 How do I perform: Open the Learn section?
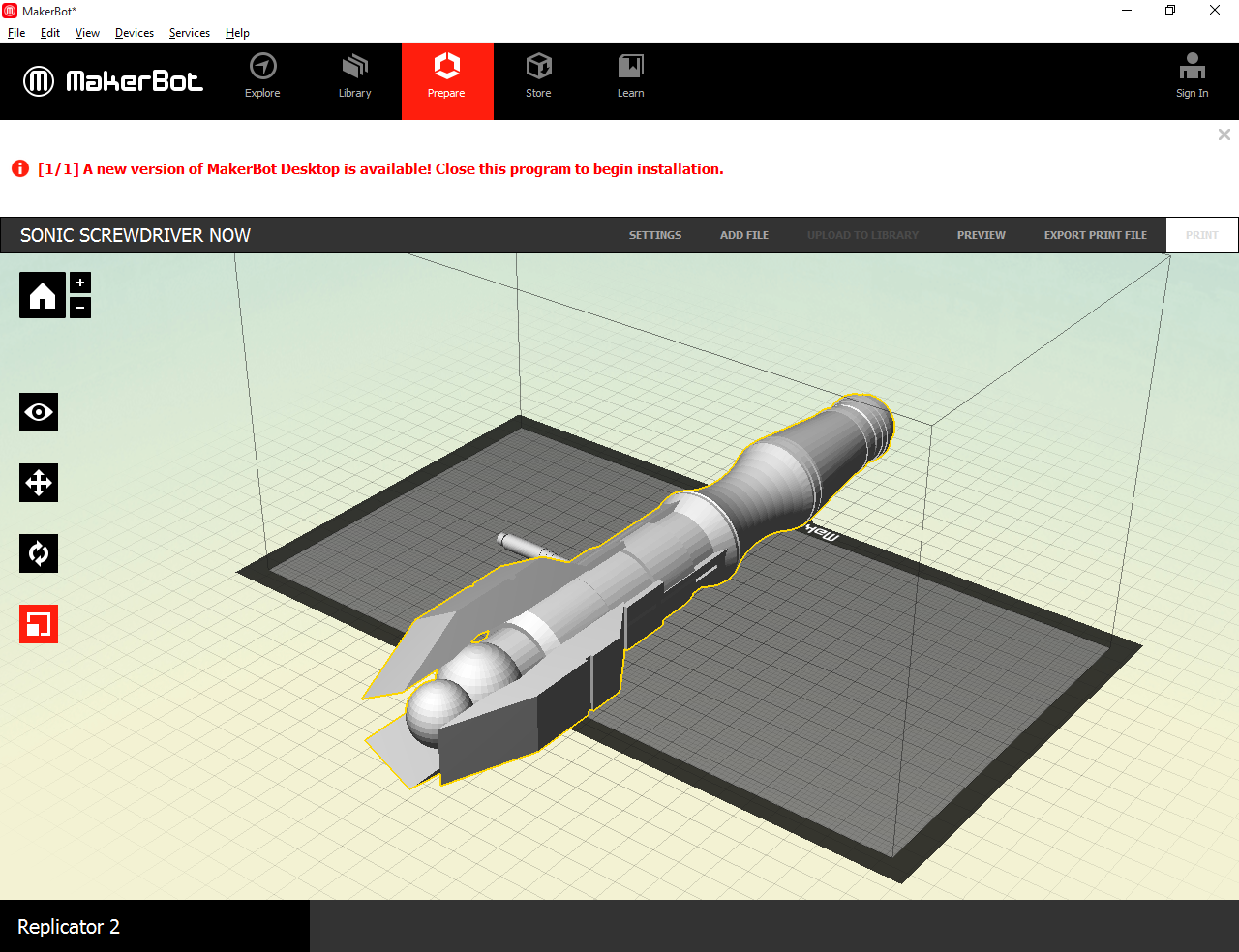[x=630, y=76]
